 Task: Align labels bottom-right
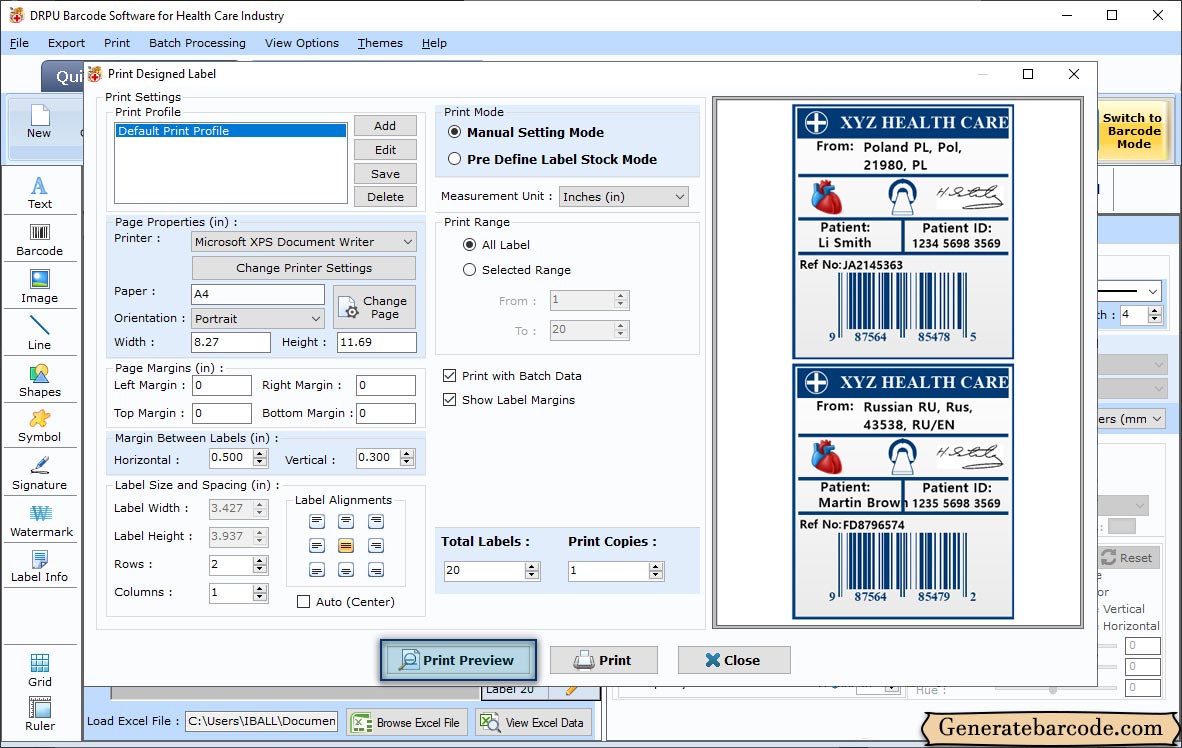(375, 570)
